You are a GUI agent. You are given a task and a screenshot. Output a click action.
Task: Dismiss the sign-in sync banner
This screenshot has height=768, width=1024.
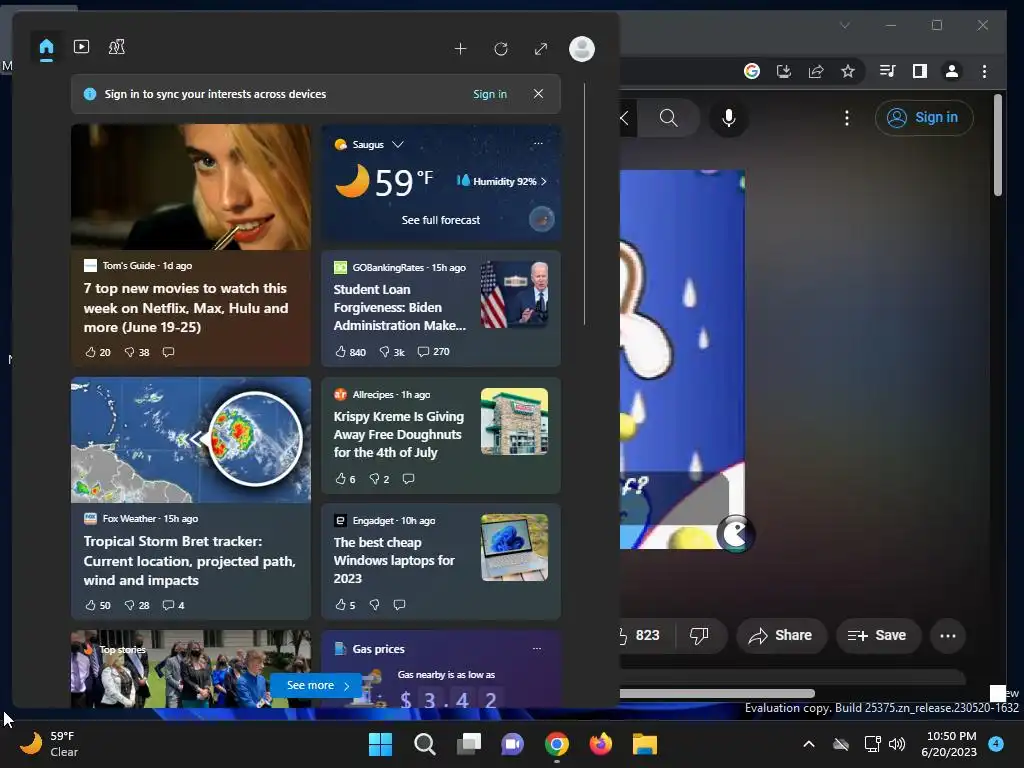[538, 94]
